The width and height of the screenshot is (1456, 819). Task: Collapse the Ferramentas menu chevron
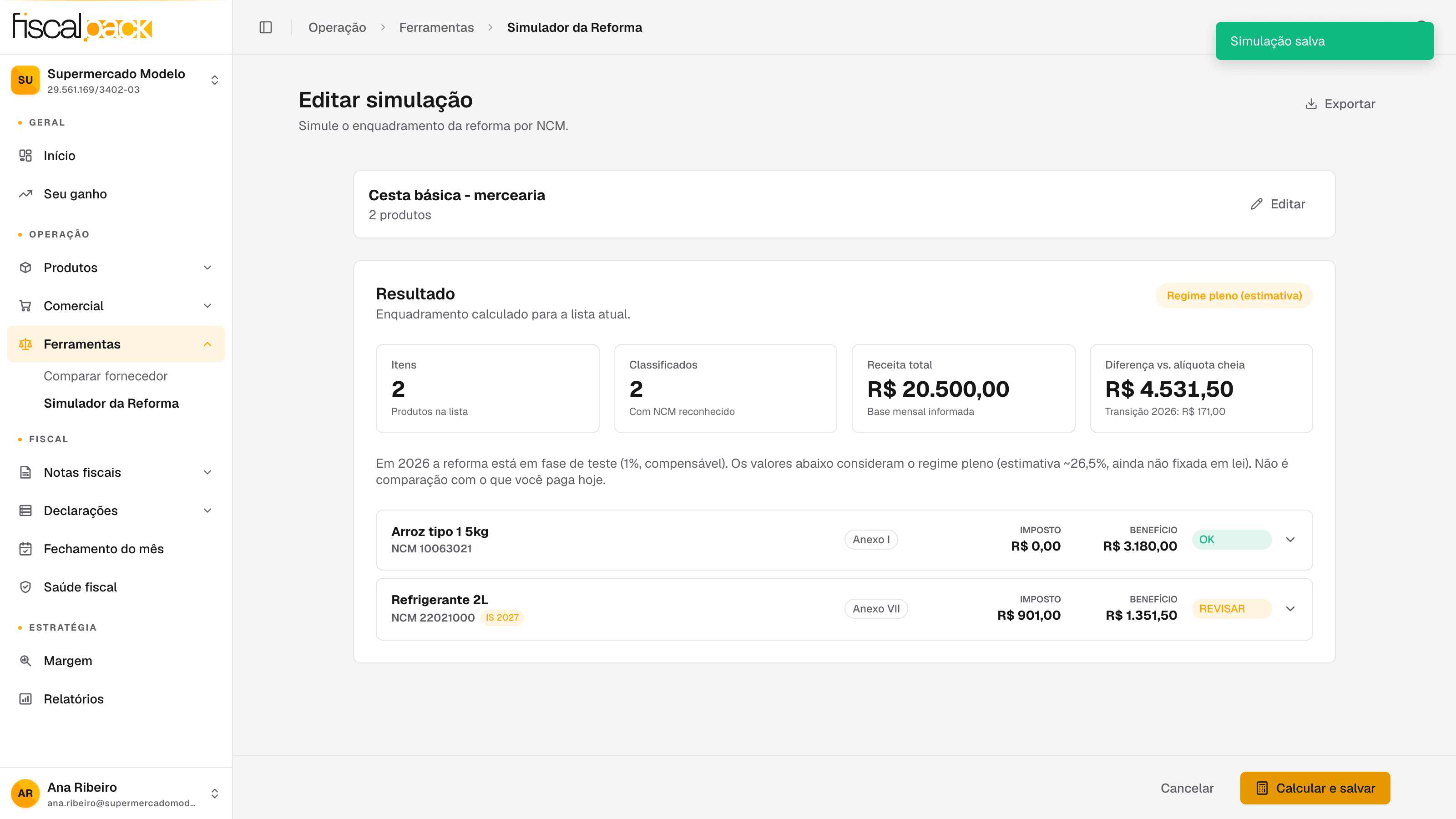coord(207,344)
